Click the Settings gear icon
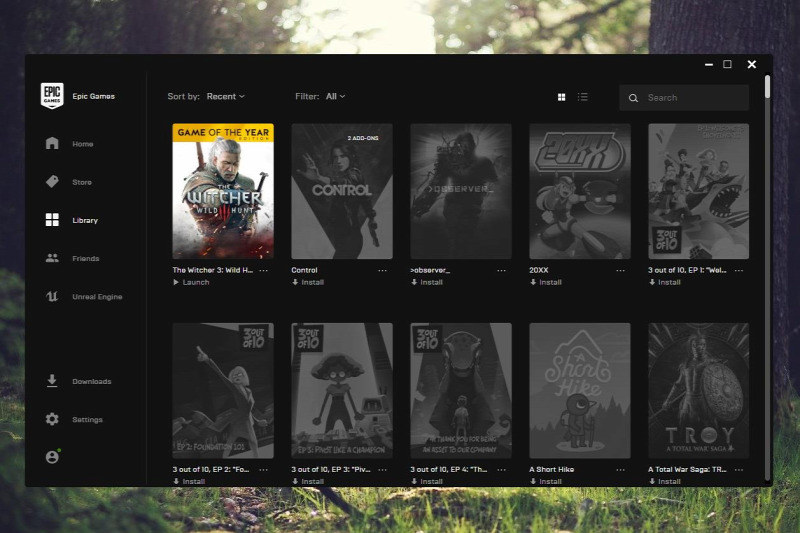This screenshot has height=533, width=800. [52, 419]
